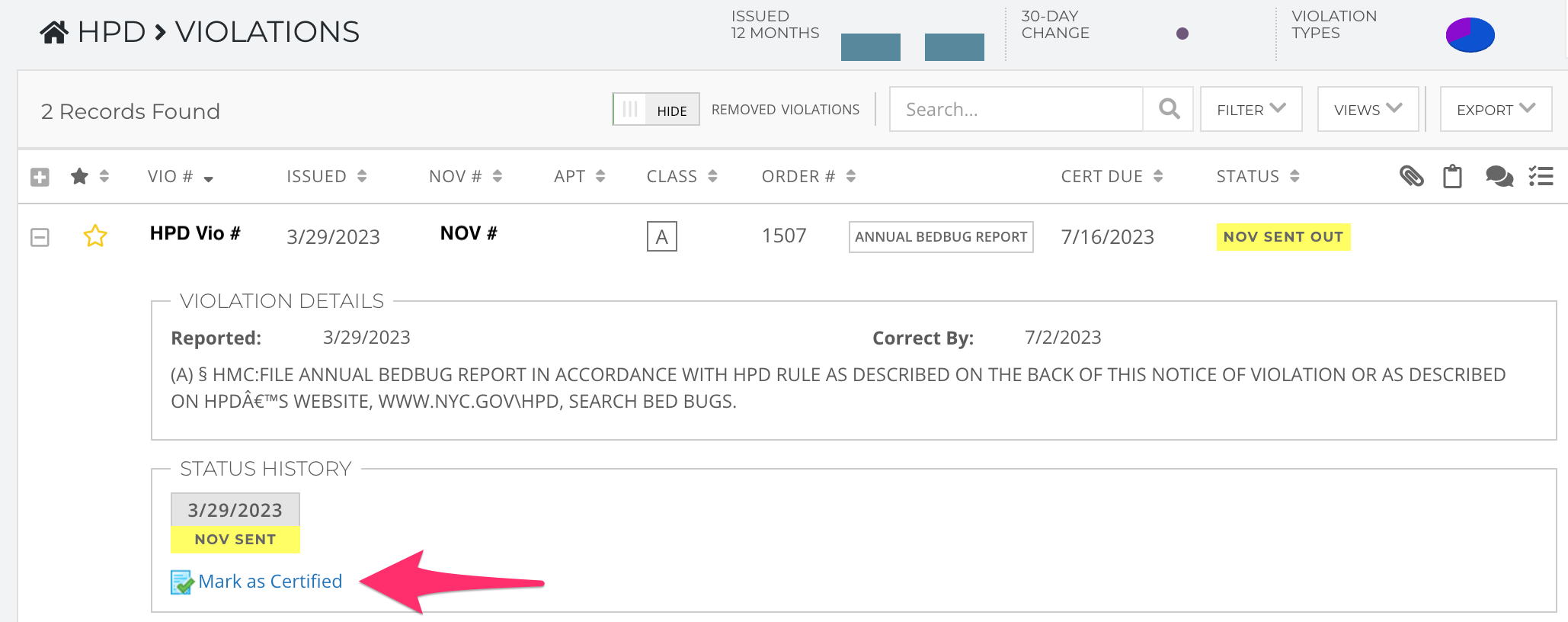1568x622 pixels.
Task: Click the 2 Records Found text
Action: (130, 111)
